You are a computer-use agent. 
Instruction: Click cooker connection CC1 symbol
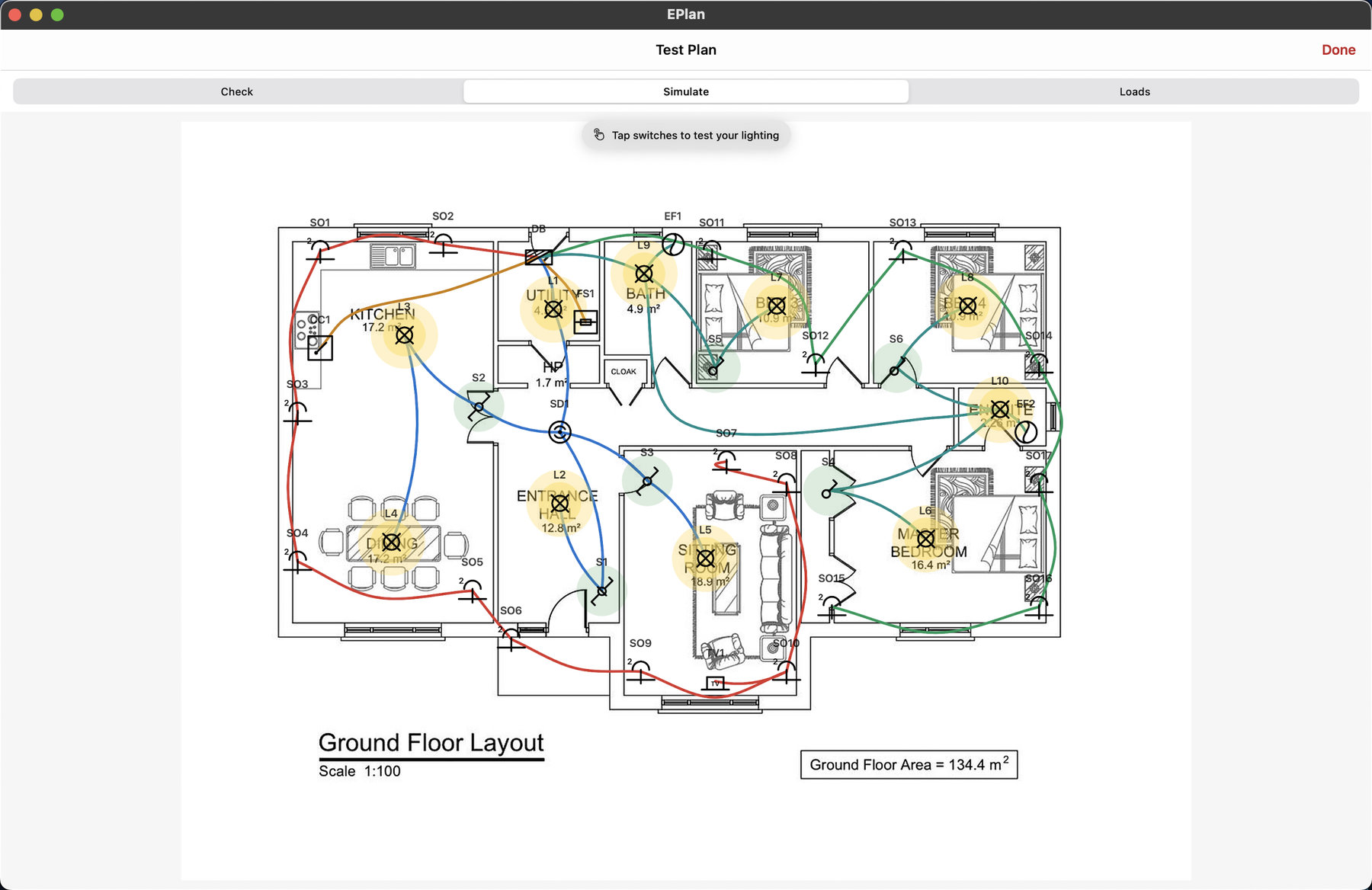click(320, 348)
